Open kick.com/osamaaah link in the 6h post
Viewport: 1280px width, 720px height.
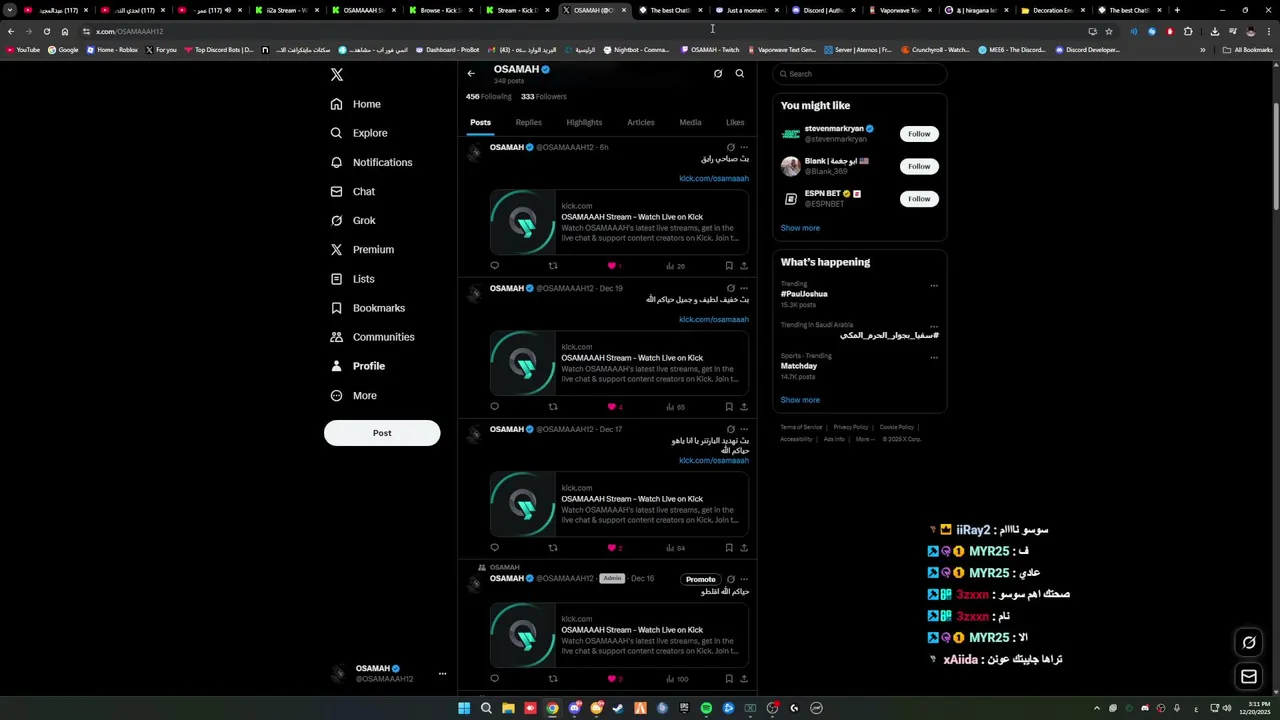point(714,178)
